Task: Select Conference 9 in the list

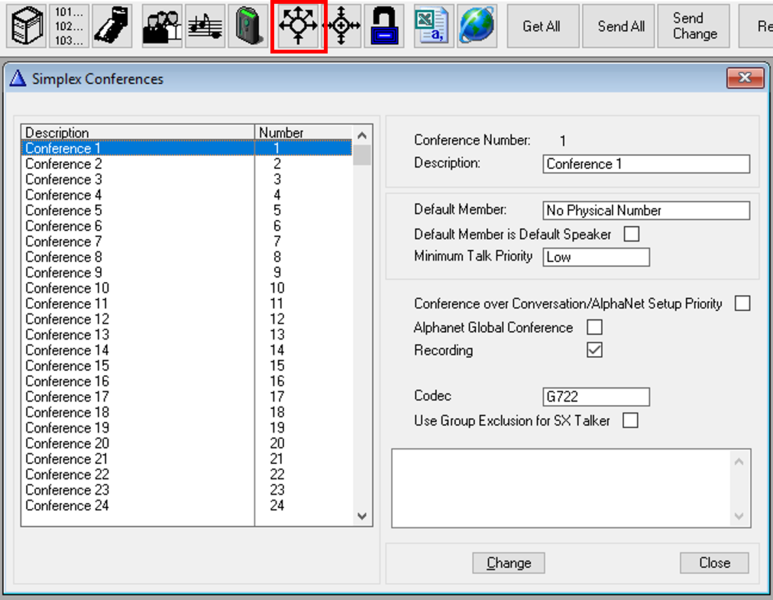Action: [x=187, y=272]
